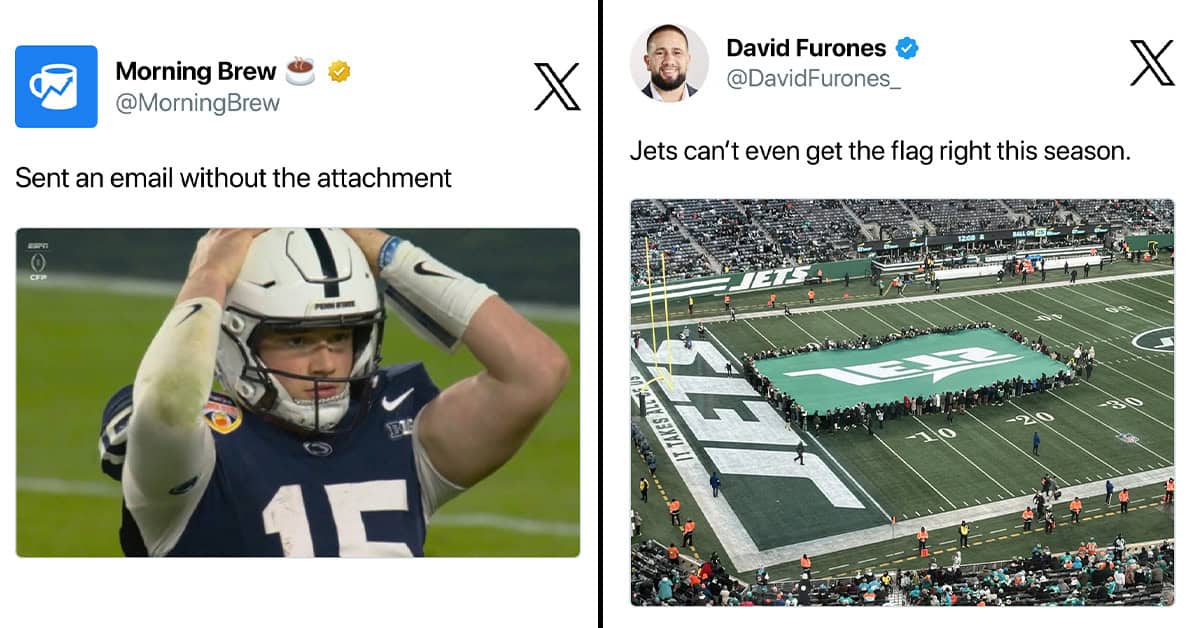Click the X logo on the Morning Brew tweet
1200x628 pixels.
point(557,88)
